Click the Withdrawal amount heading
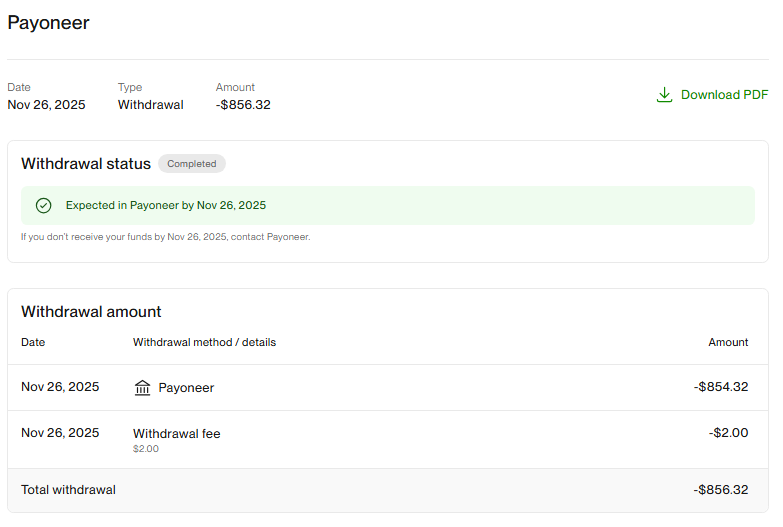Viewport: 783px width, 527px height. 91,312
